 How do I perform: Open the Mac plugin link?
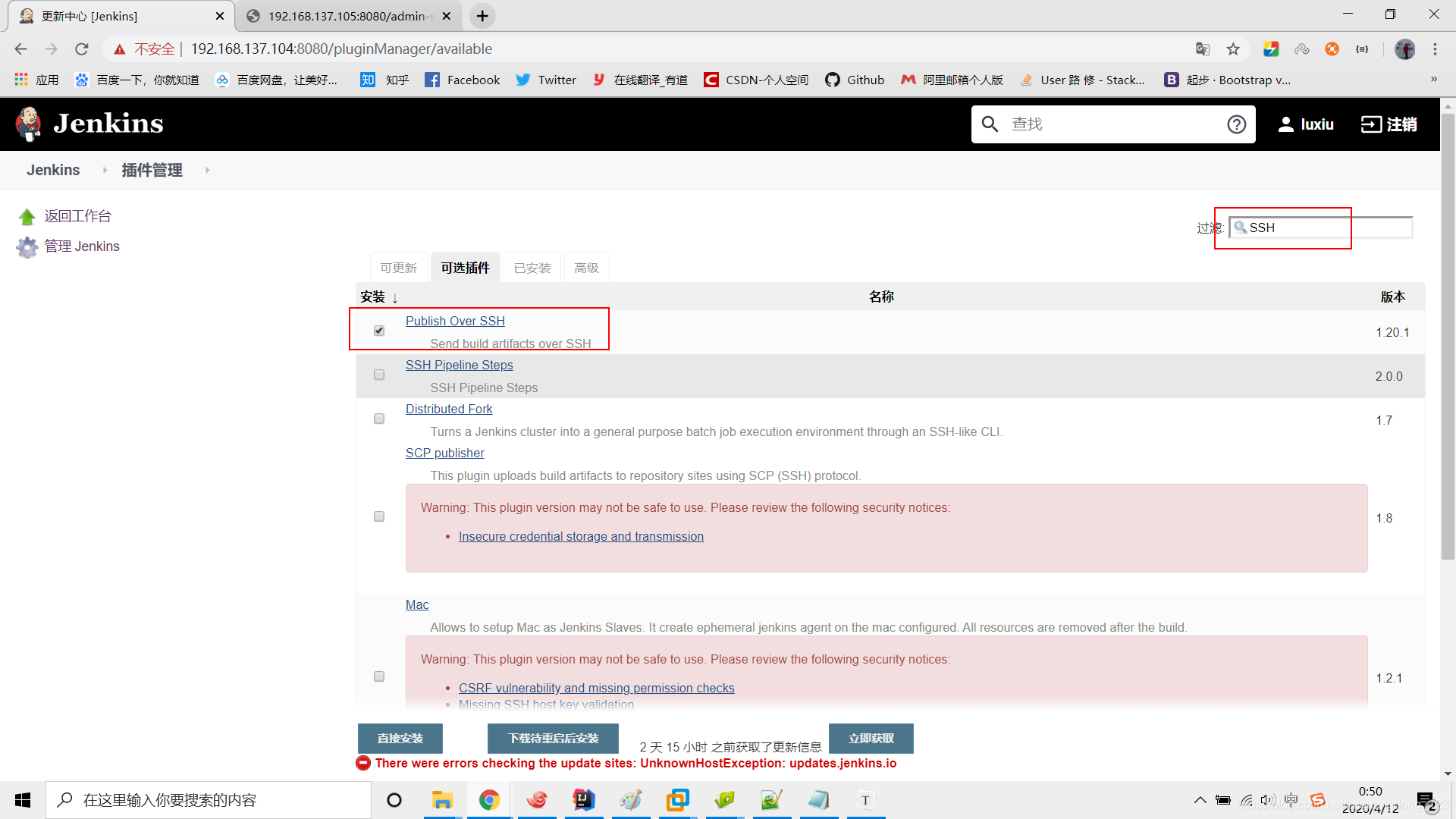pyautogui.click(x=417, y=605)
